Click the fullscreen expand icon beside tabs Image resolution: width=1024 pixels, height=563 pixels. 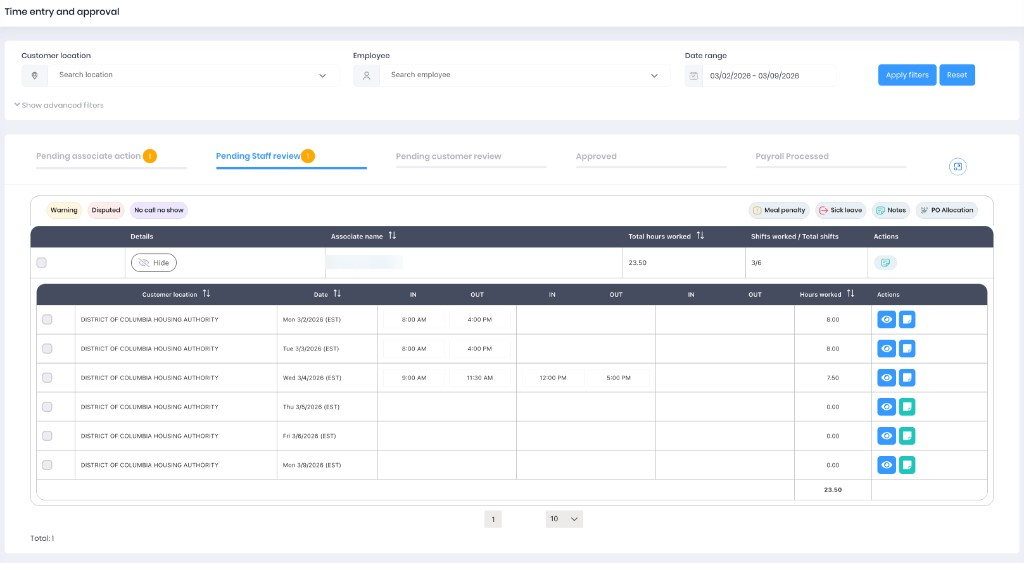point(957,167)
